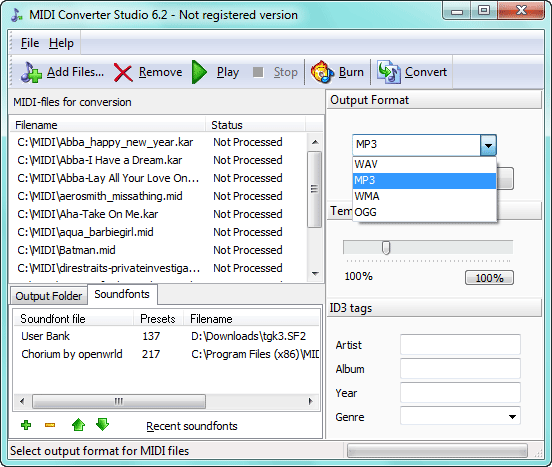552x467 pixels.
Task: Add soundfont with green plus icon
Action: click(x=26, y=425)
